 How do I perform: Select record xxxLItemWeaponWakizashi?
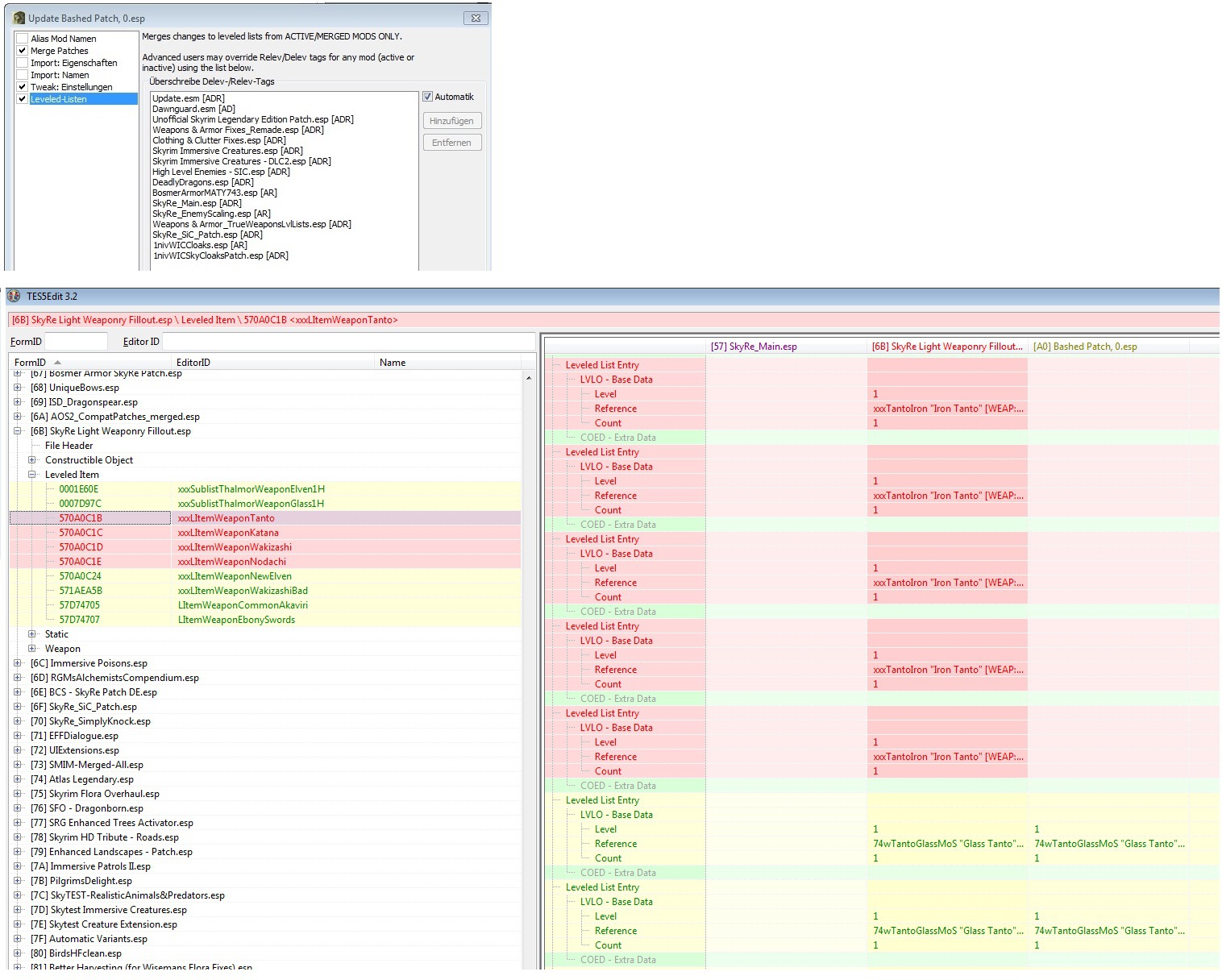pyautogui.click(x=265, y=547)
